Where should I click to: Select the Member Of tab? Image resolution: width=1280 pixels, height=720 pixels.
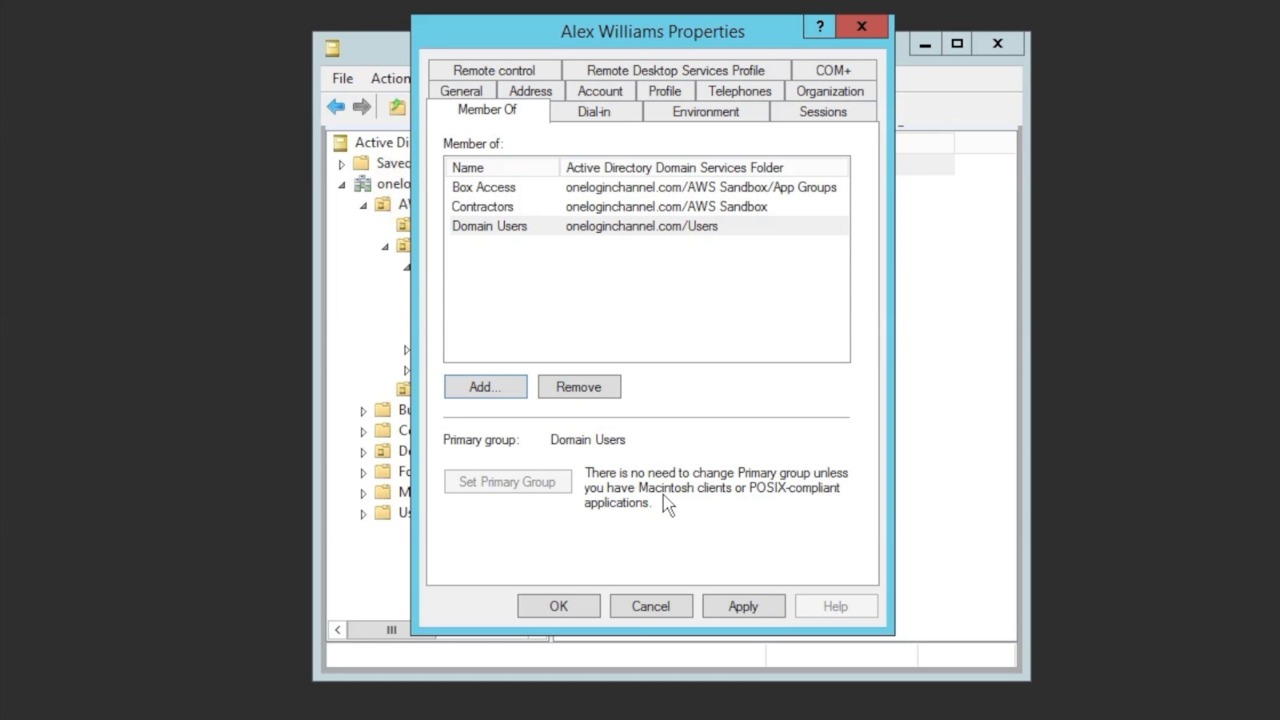coord(487,110)
